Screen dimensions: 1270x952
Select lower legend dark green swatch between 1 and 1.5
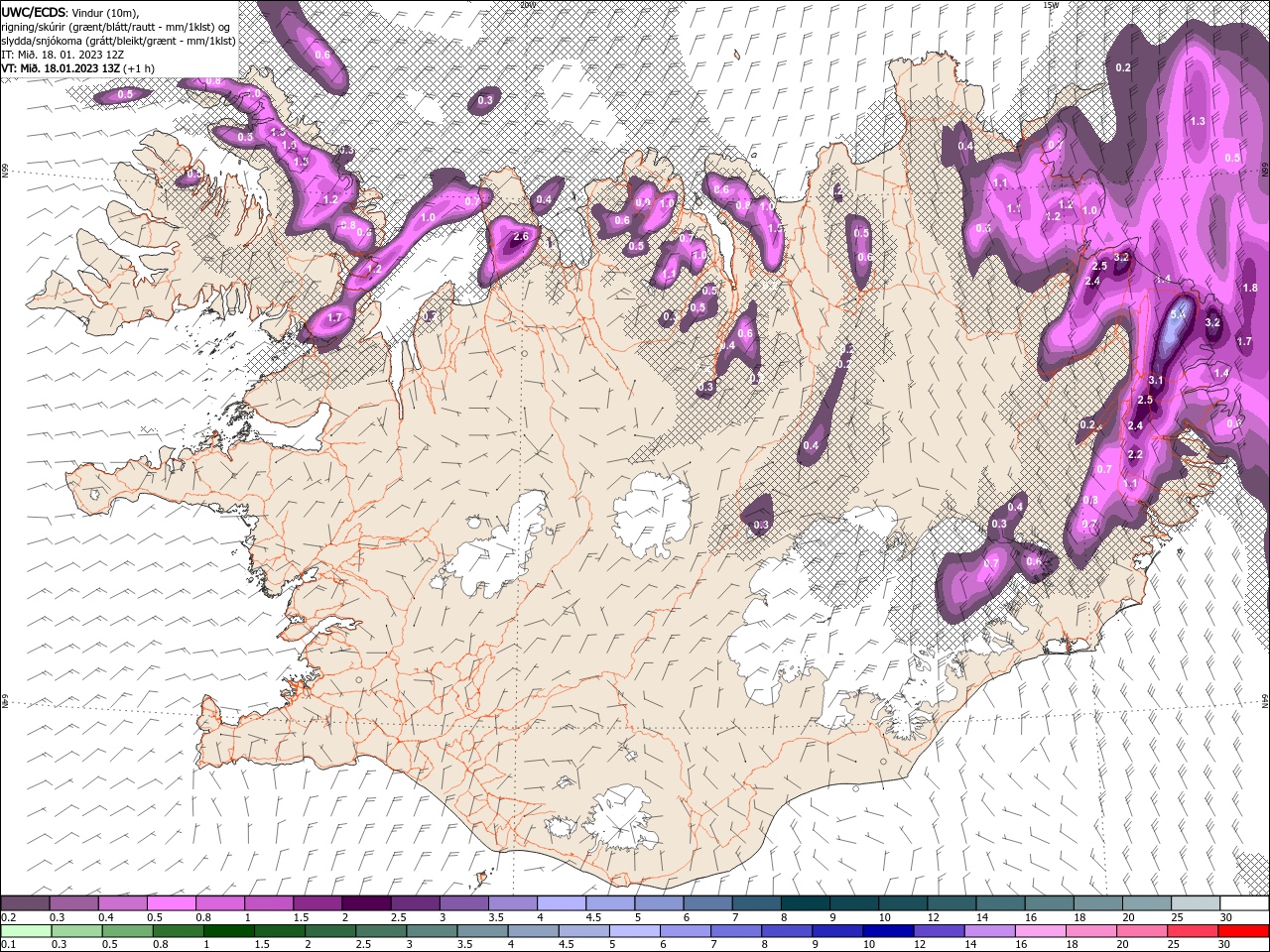[x=229, y=931]
